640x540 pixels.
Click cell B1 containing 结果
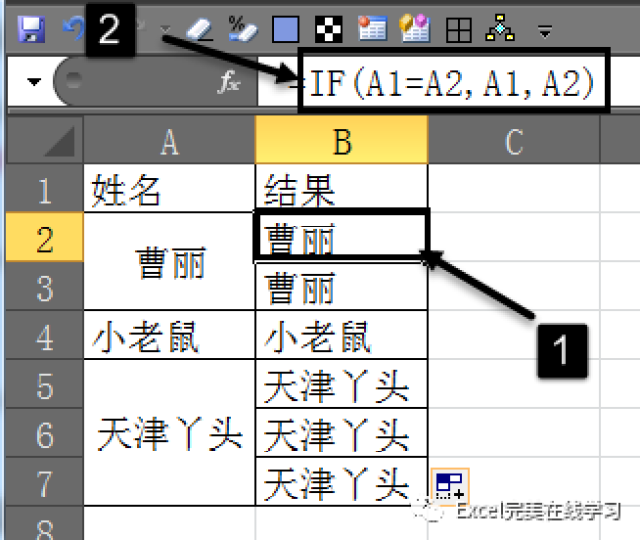click(342, 188)
